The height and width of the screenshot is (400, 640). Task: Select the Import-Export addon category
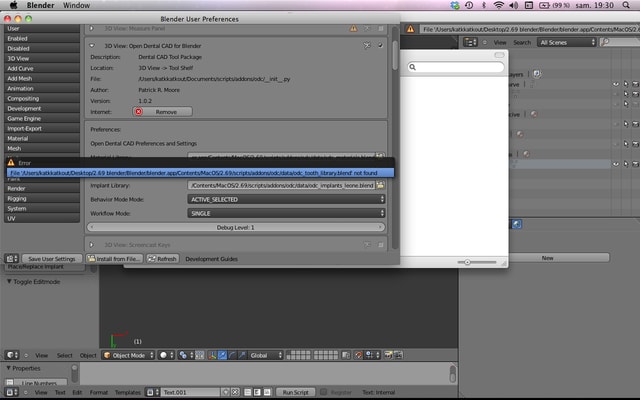tap(42, 128)
